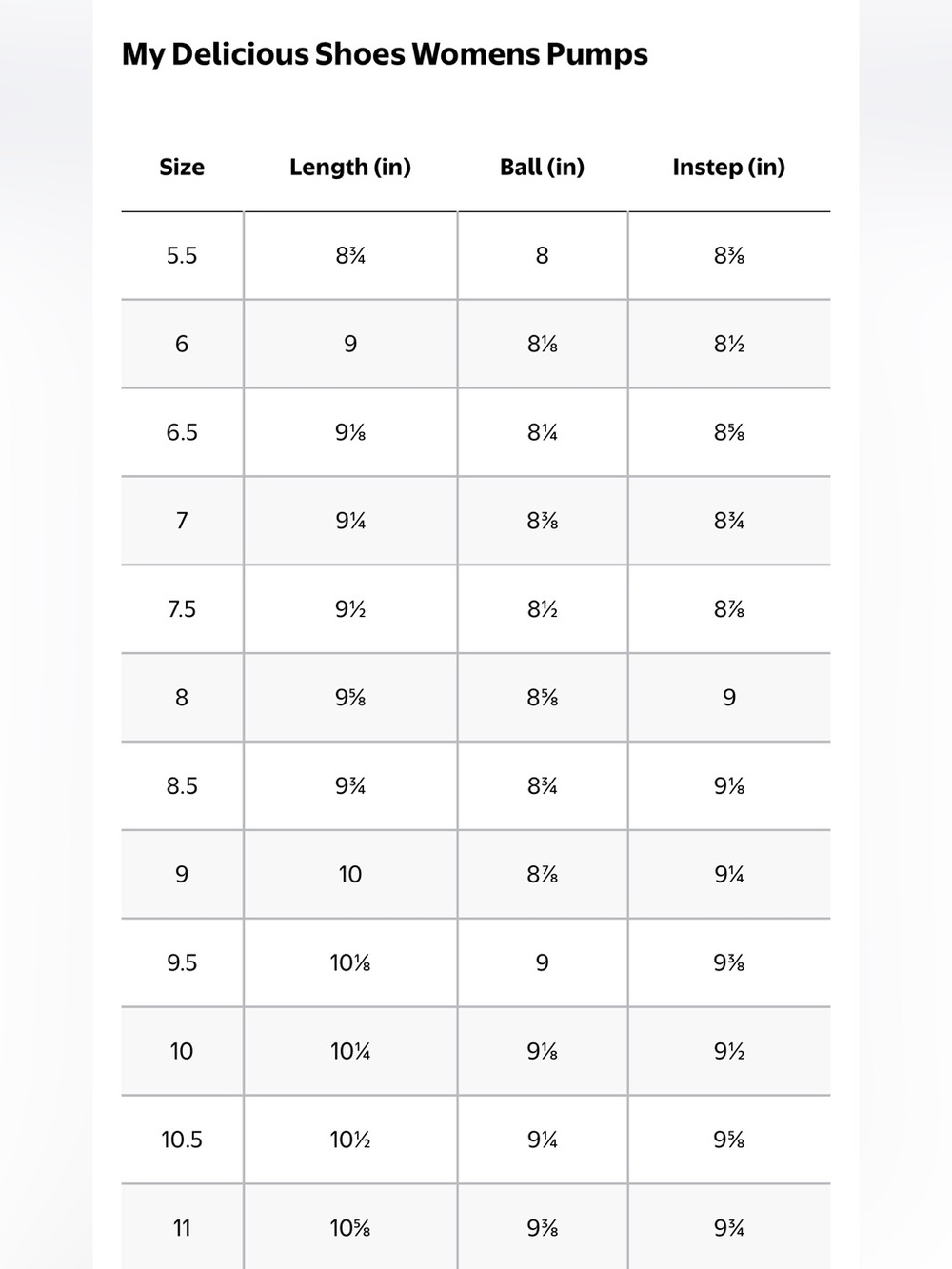This screenshot has width=952, height=1269.
Task: Select ball value 9 in size 9.5 row
Action: coord(543,963)
